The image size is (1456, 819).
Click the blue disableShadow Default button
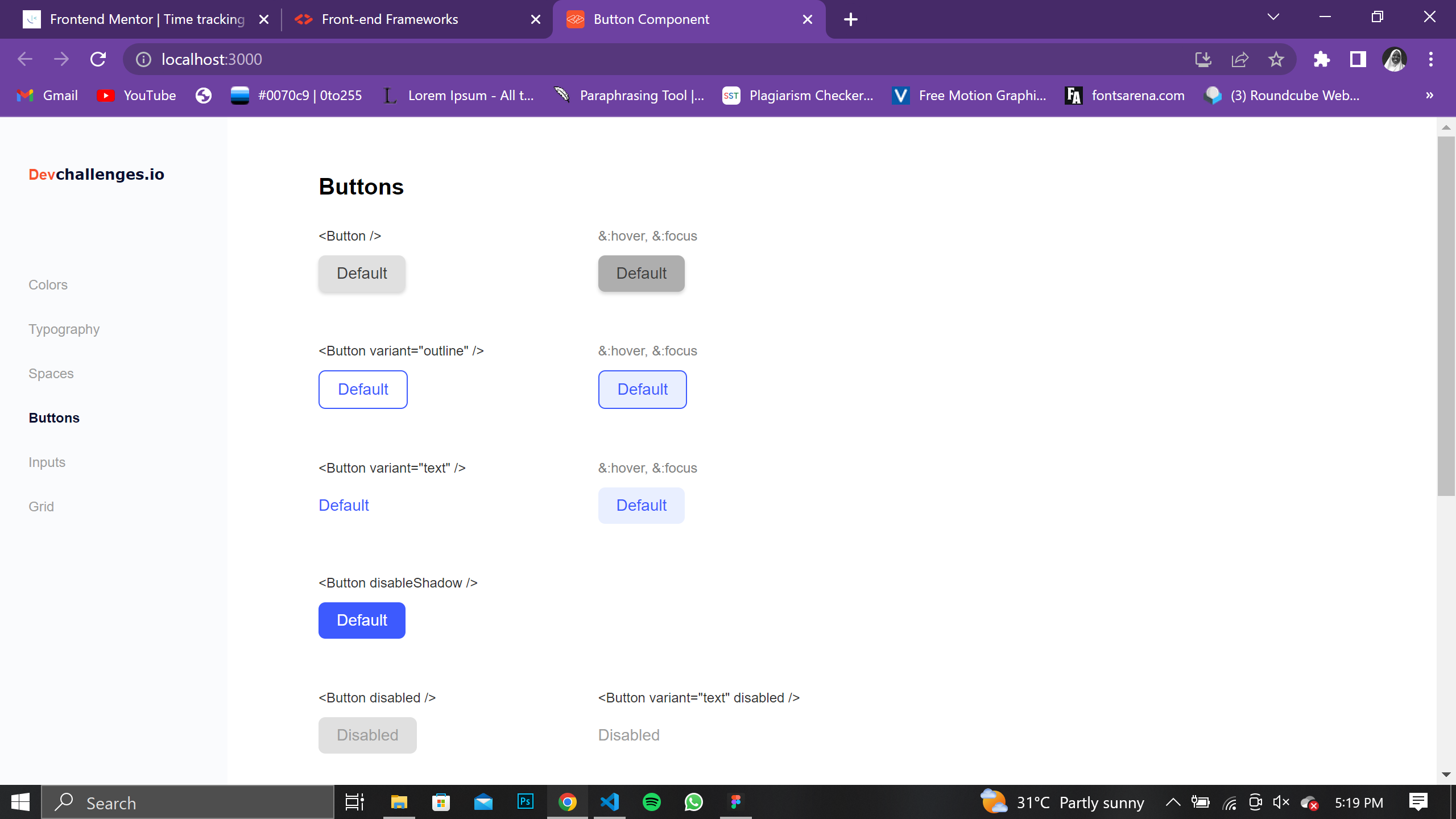tap(362, 621)
